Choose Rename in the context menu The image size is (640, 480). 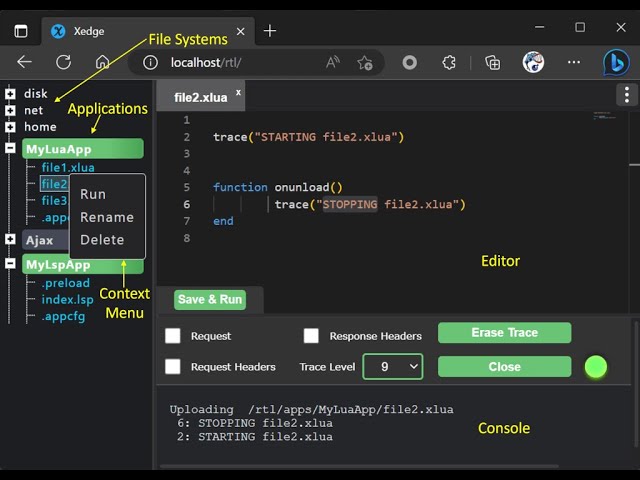(x=107, y=217)
